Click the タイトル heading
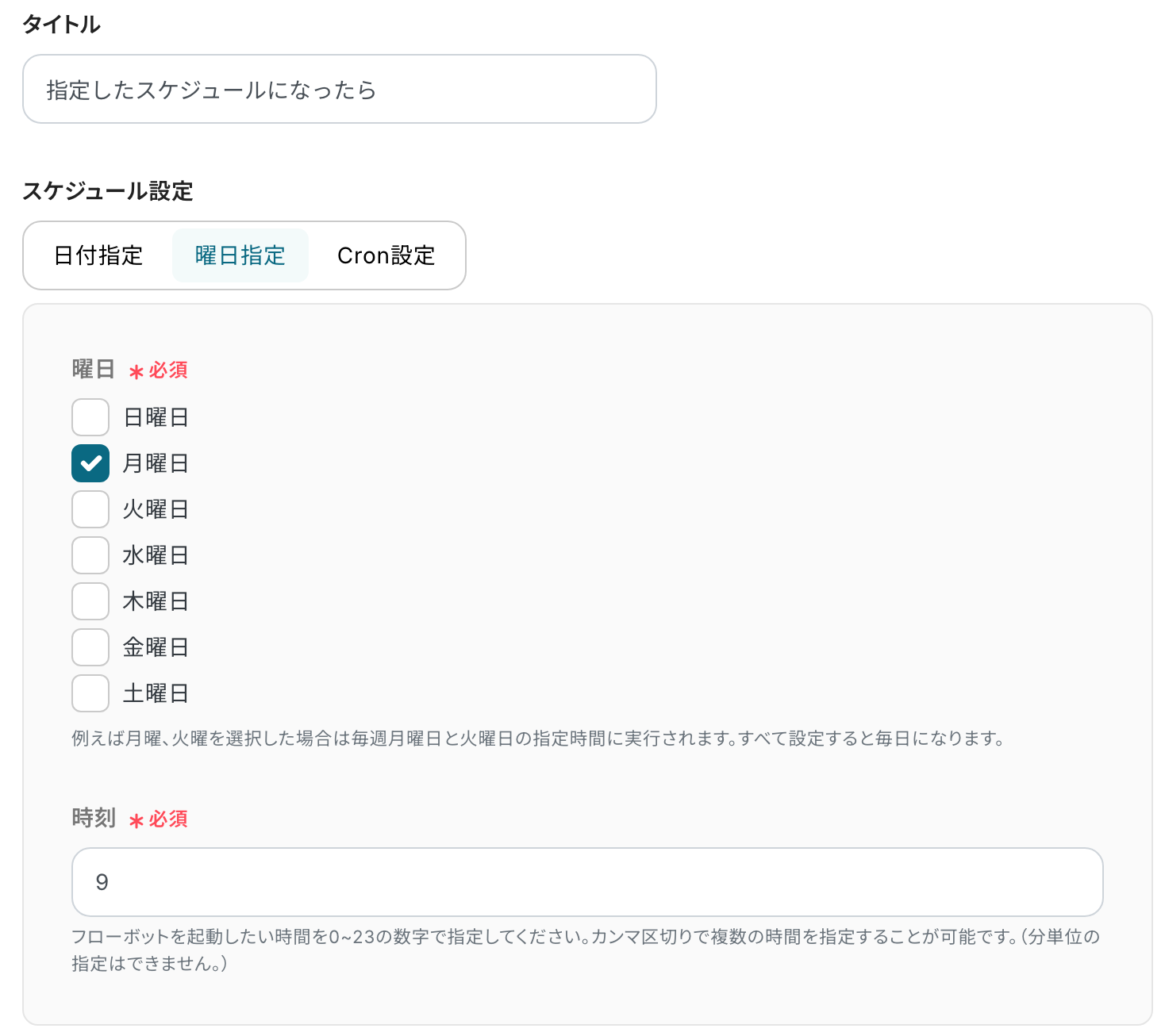The width and height of the screenshot is (1165, 1036). pyautogui.click(x=62, y=25)
